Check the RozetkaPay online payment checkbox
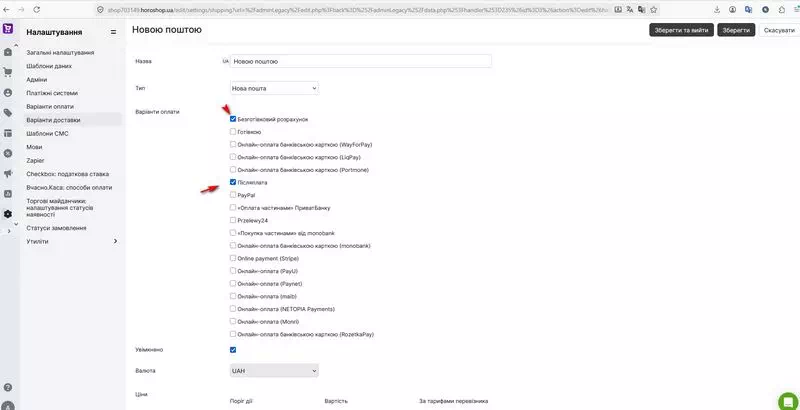 233,334
